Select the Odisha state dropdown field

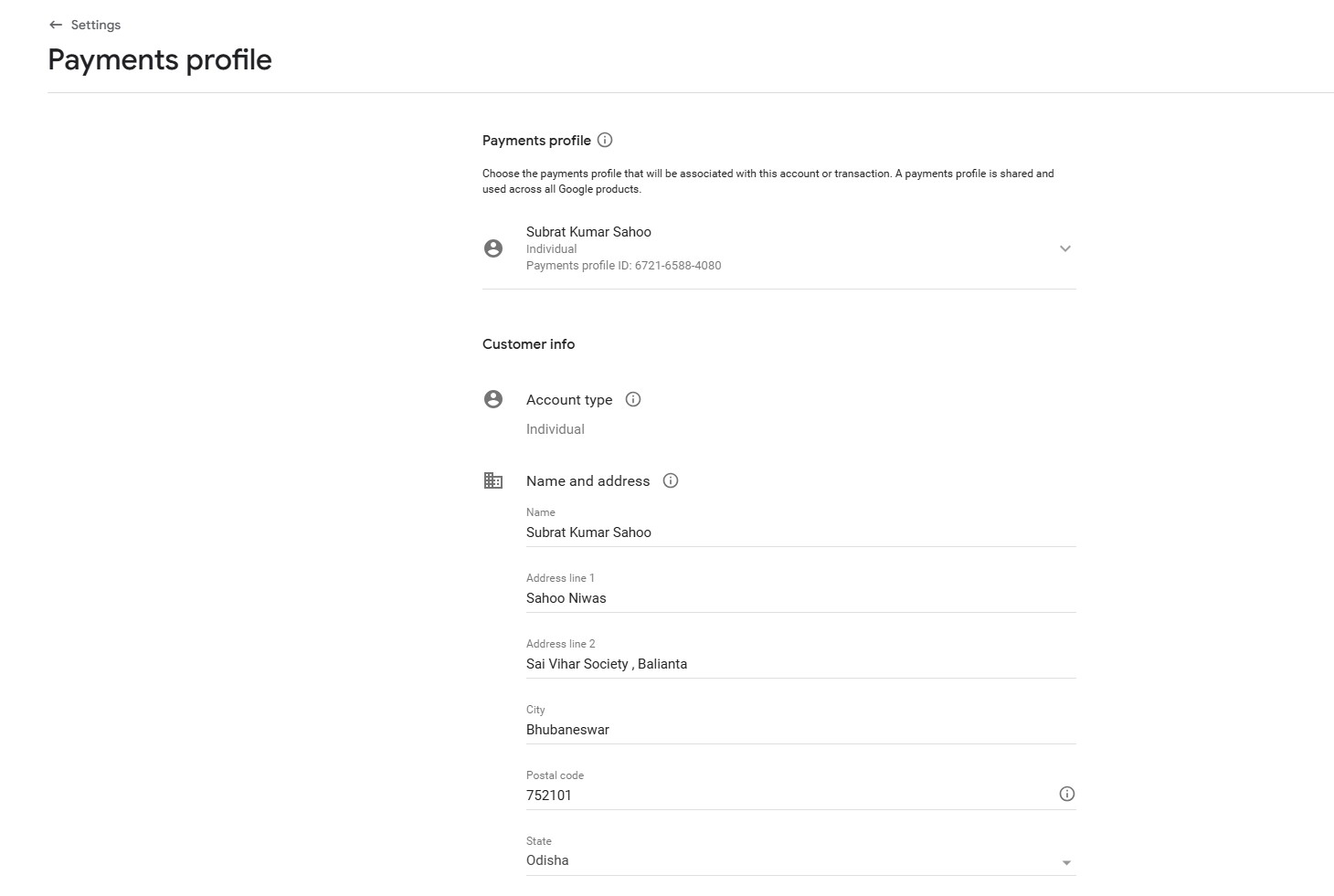click(x=786, y=860)
